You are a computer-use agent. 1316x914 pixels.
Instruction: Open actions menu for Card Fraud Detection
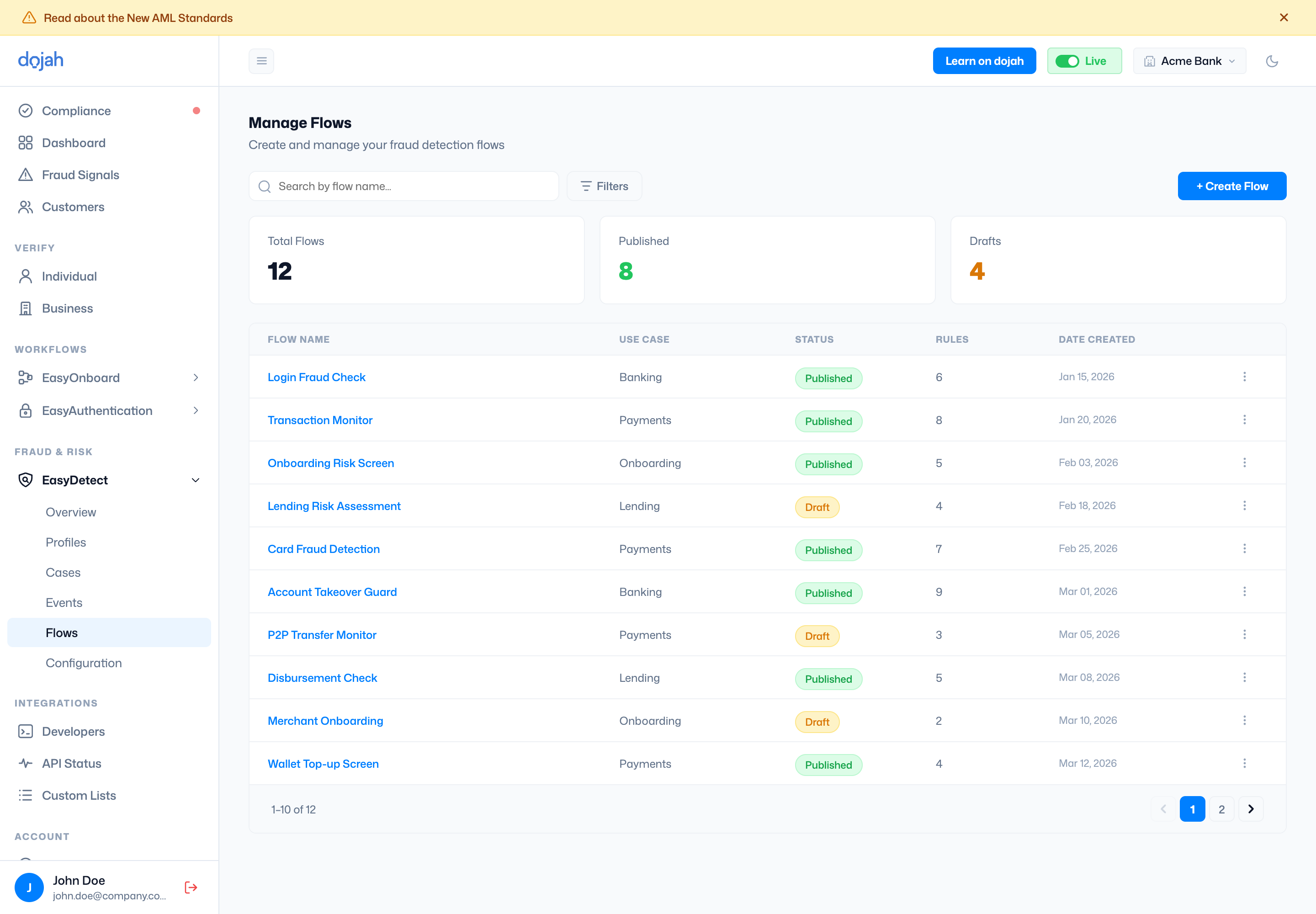pyautogui.click(x=1244, y=549)
